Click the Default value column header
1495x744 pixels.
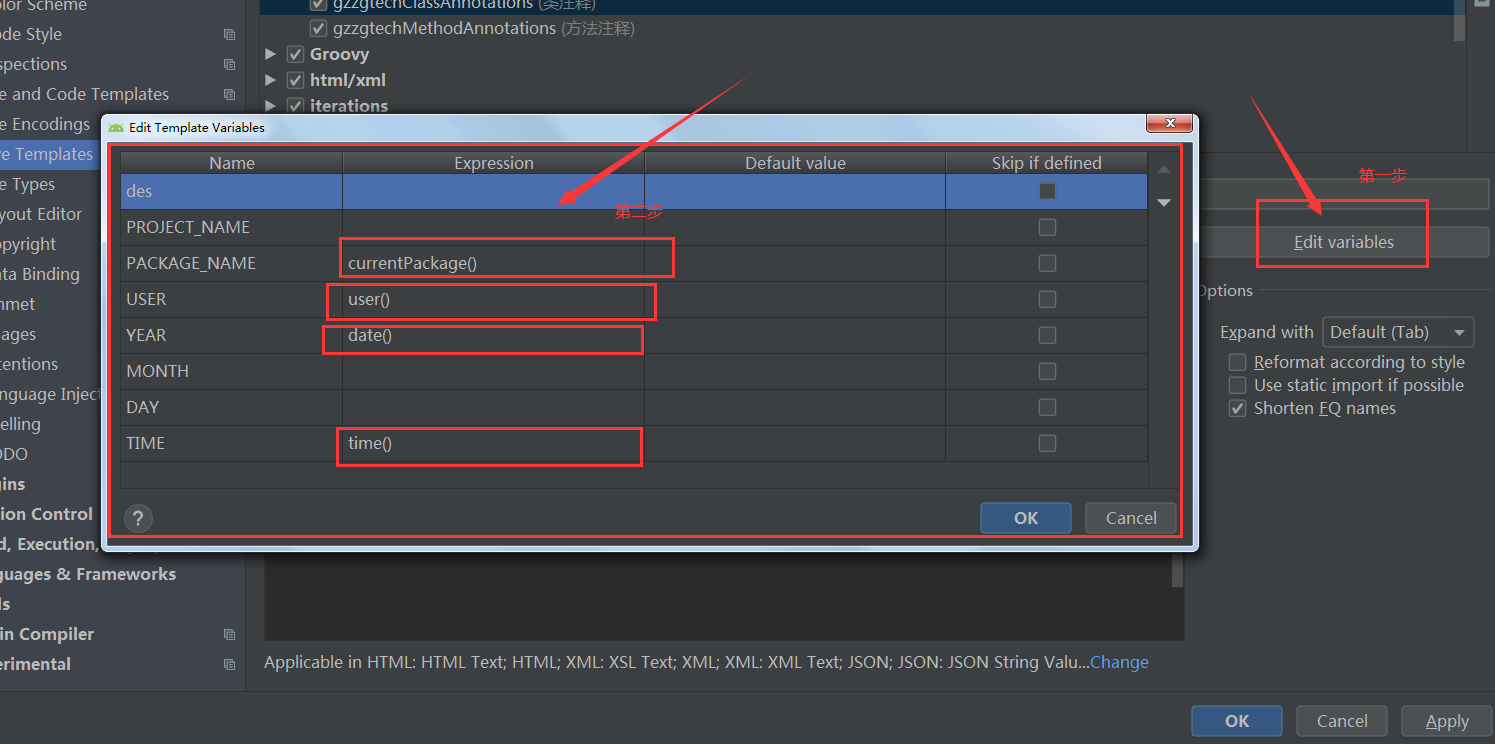tap(795, 163)
